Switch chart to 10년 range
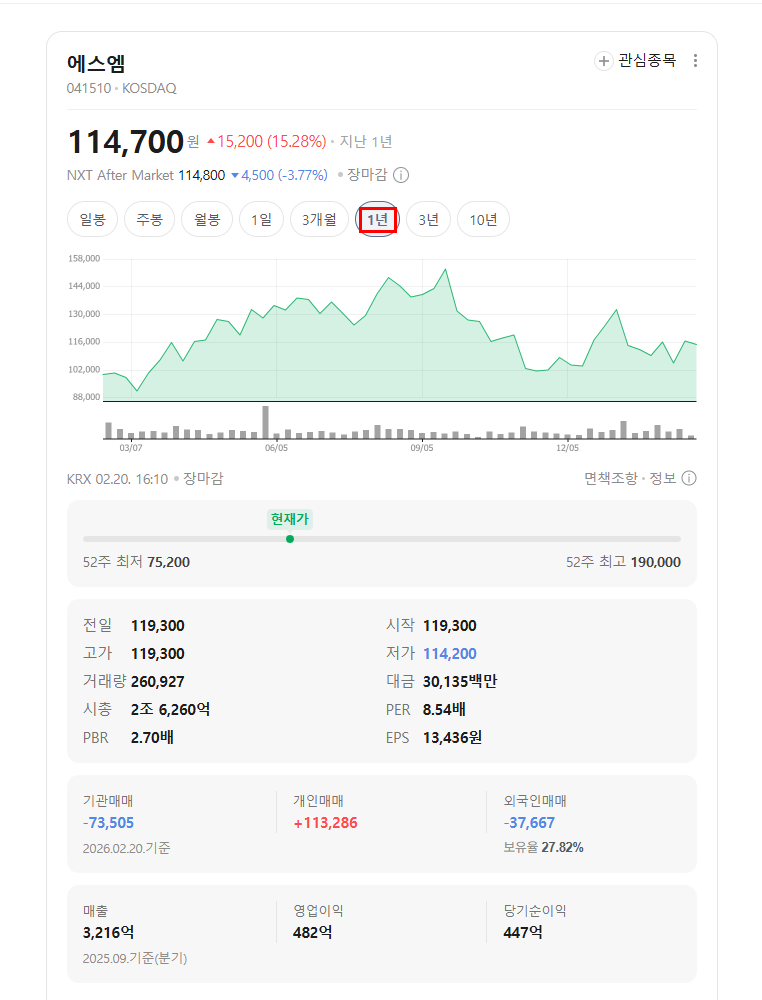Image resolution: width=762 pixels, height=1000 pixels. click(x=483, y=219)
